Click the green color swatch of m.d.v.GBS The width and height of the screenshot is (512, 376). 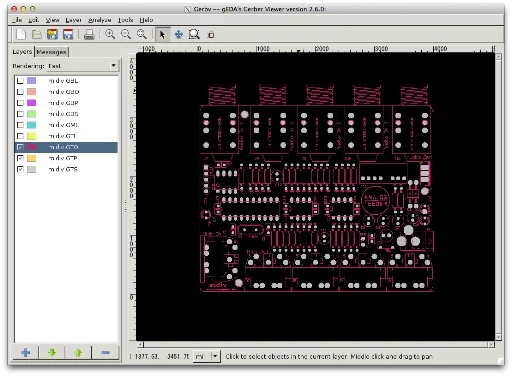pos(32,114)
